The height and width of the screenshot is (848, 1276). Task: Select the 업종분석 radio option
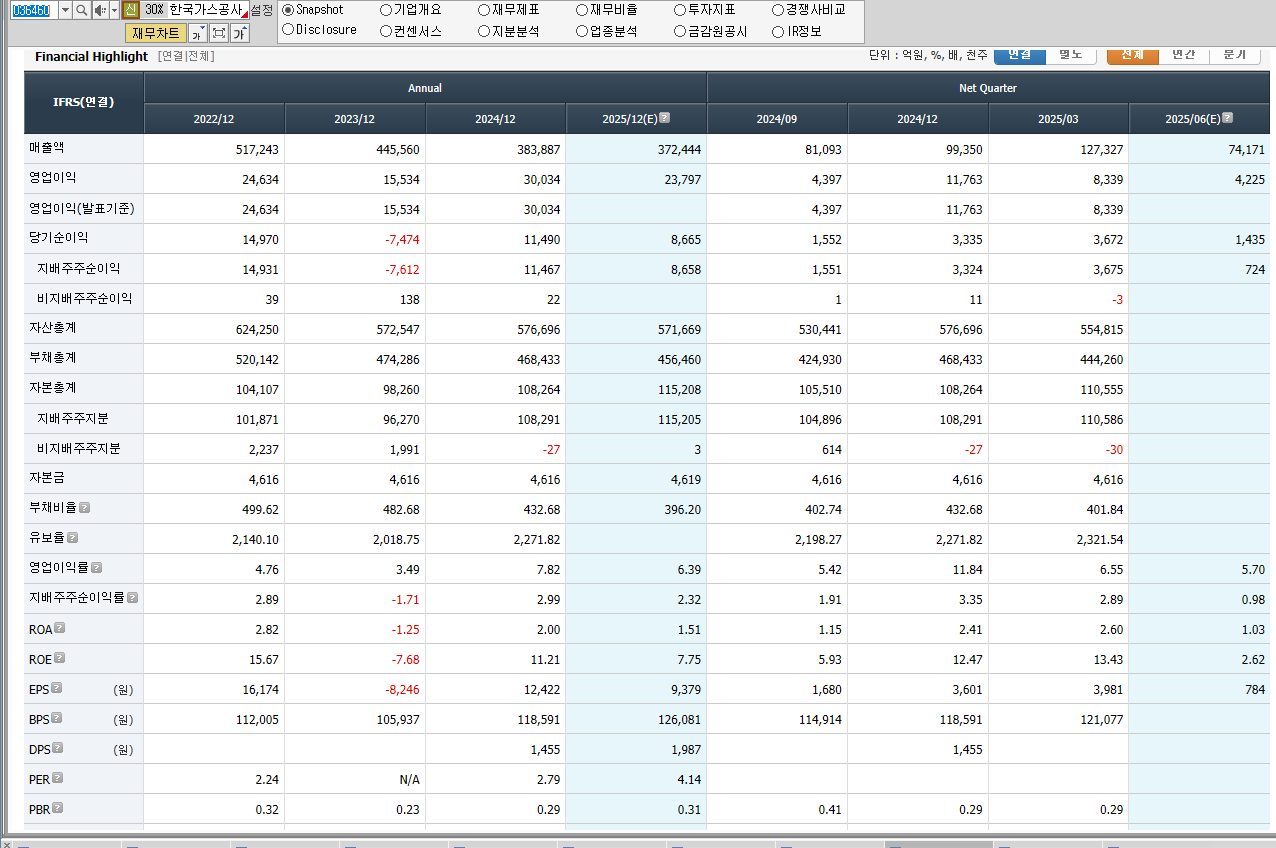(x=582, y=31)
